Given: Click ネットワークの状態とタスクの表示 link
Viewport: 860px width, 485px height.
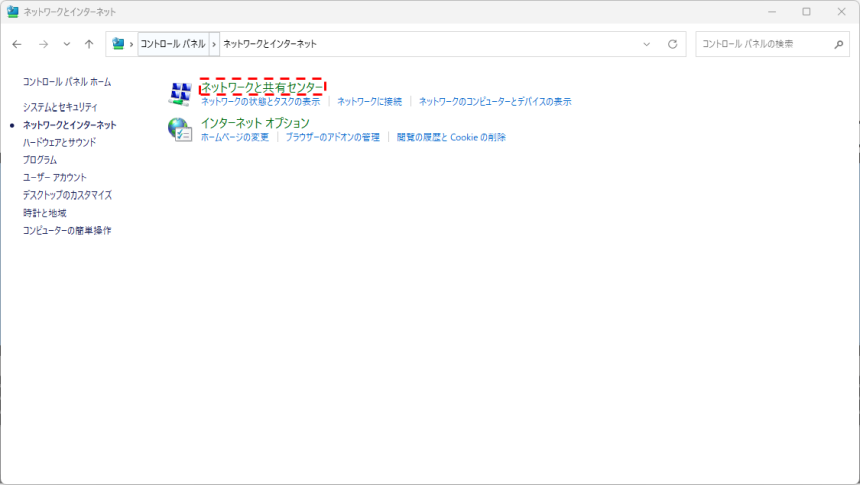Looking at the screenshot, I should pyautogui.click(x=260, y=102).
